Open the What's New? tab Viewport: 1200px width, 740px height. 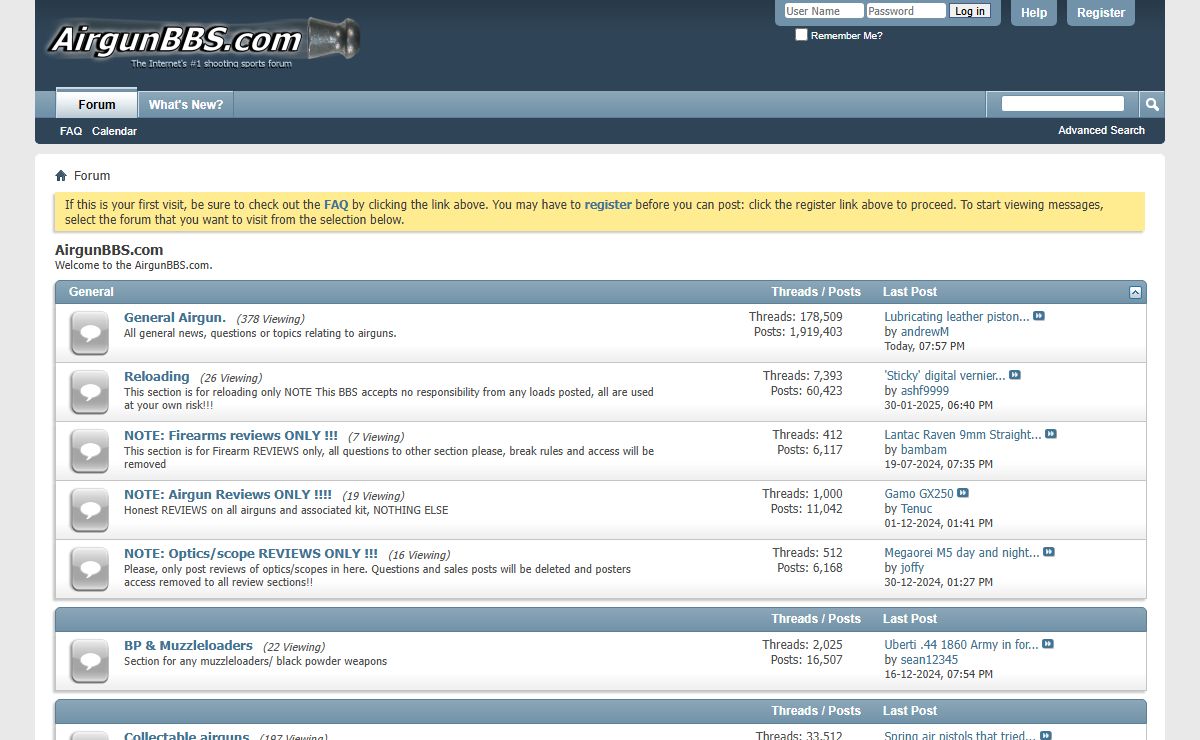click(x=186, y=104)
